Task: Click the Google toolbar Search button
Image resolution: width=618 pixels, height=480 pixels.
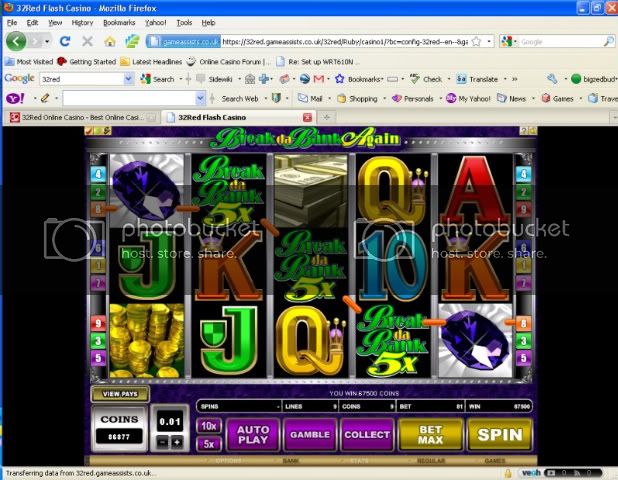Action: (157, 79)
